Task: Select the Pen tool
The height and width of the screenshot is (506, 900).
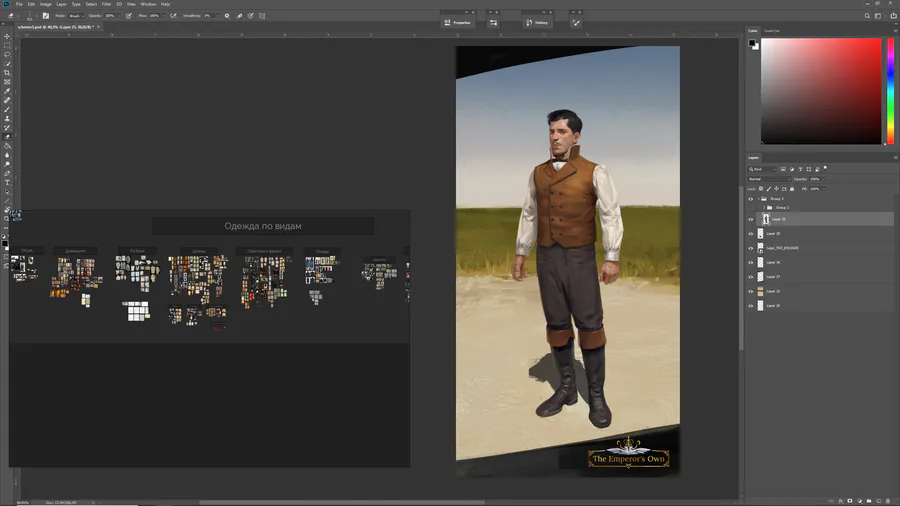Action: point(7,174)
